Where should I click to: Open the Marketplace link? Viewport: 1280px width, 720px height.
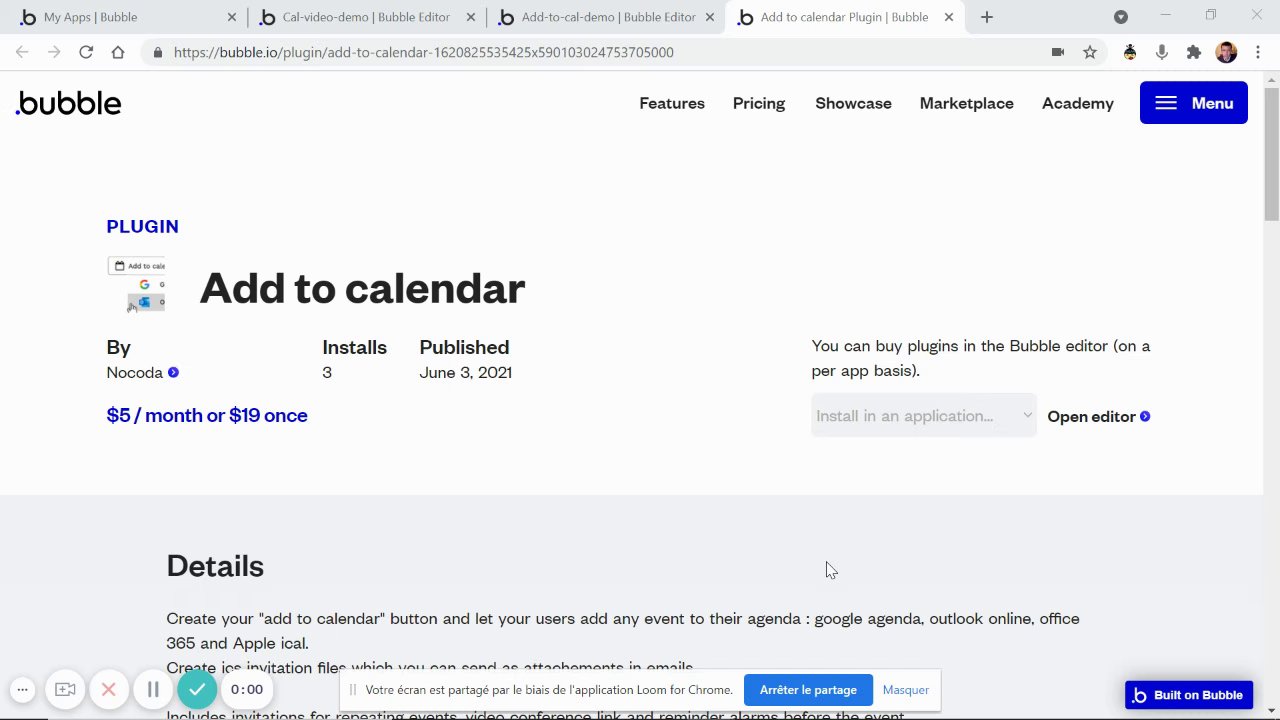(966, 103)
